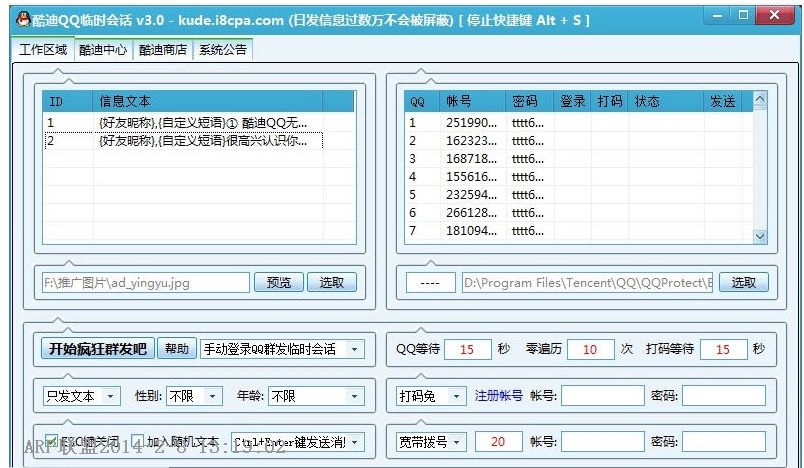This screenshot has height=468, width=804.
Task: Click the 状态 column header
Action: coord(666,101)
